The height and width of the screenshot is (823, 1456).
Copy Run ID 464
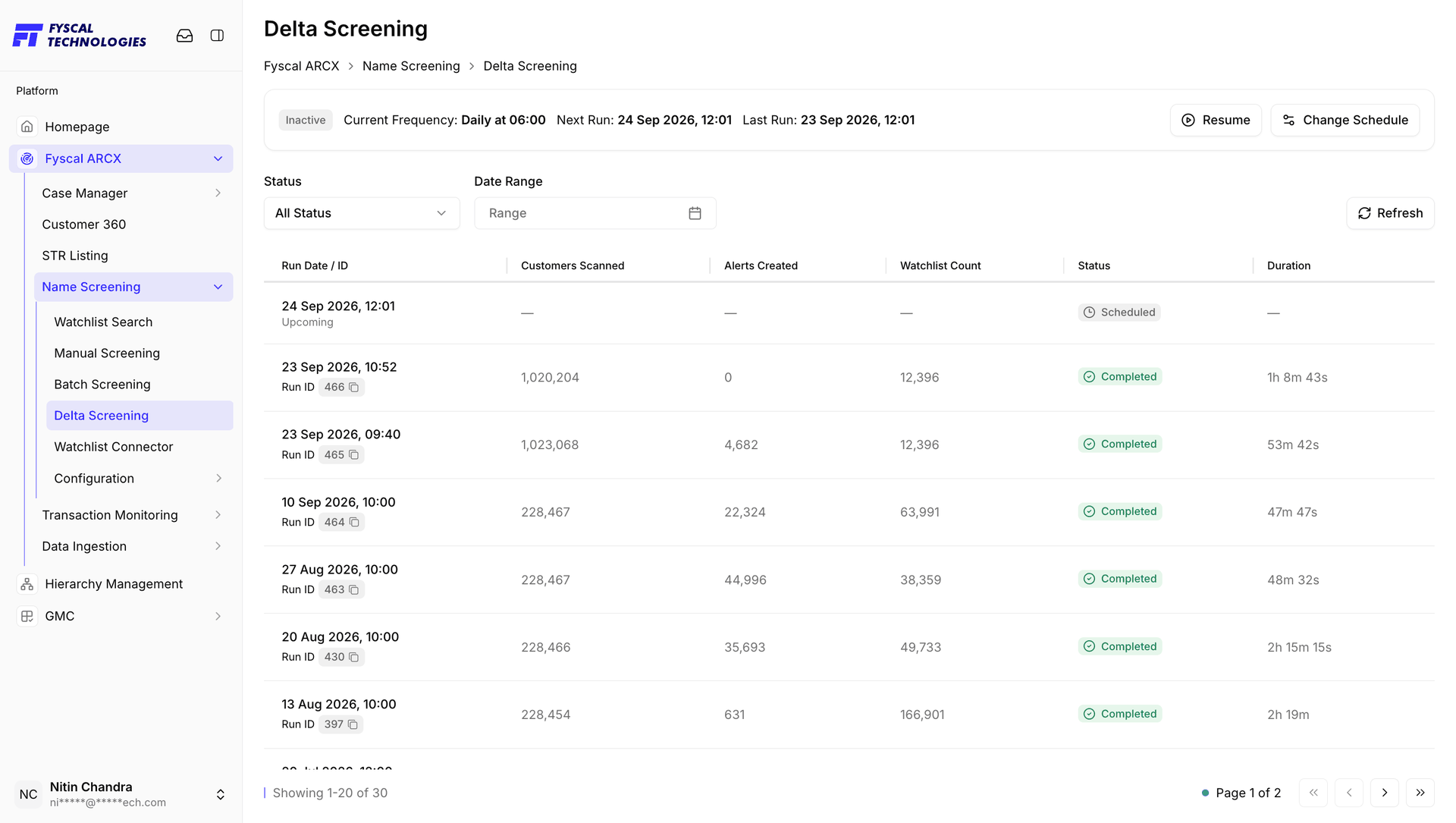pos(353,523)
